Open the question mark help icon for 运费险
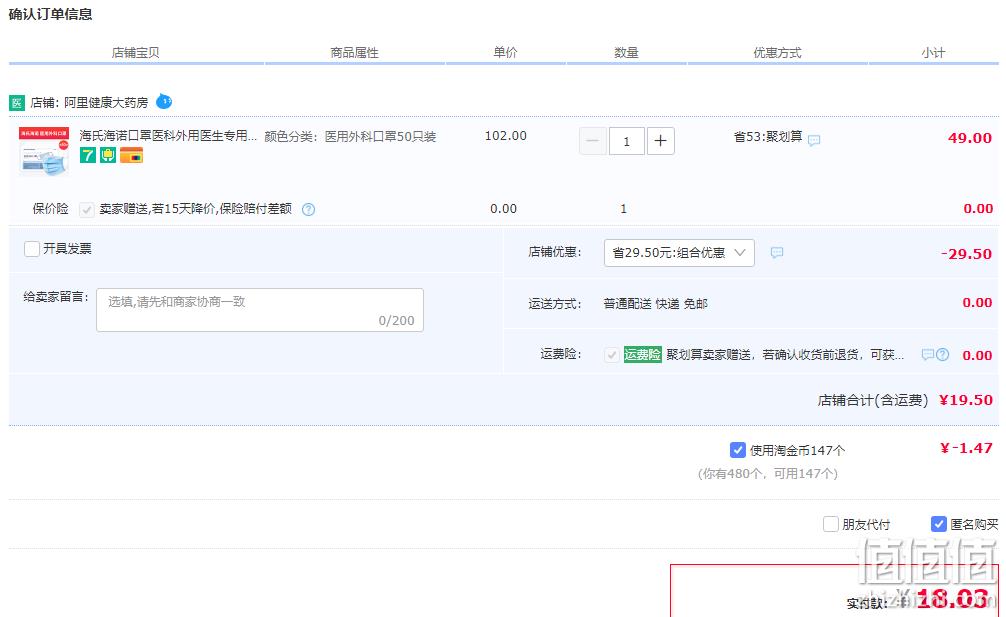 pyautogui.click(x=942, y=355)
